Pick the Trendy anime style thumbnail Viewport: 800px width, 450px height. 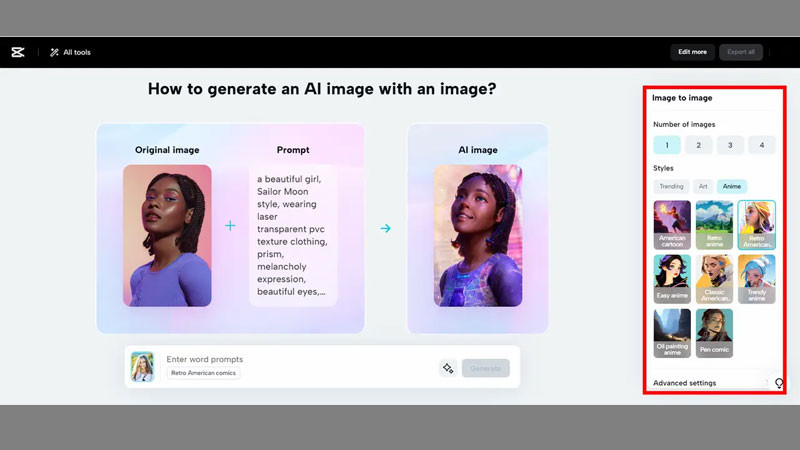point(756,278)
